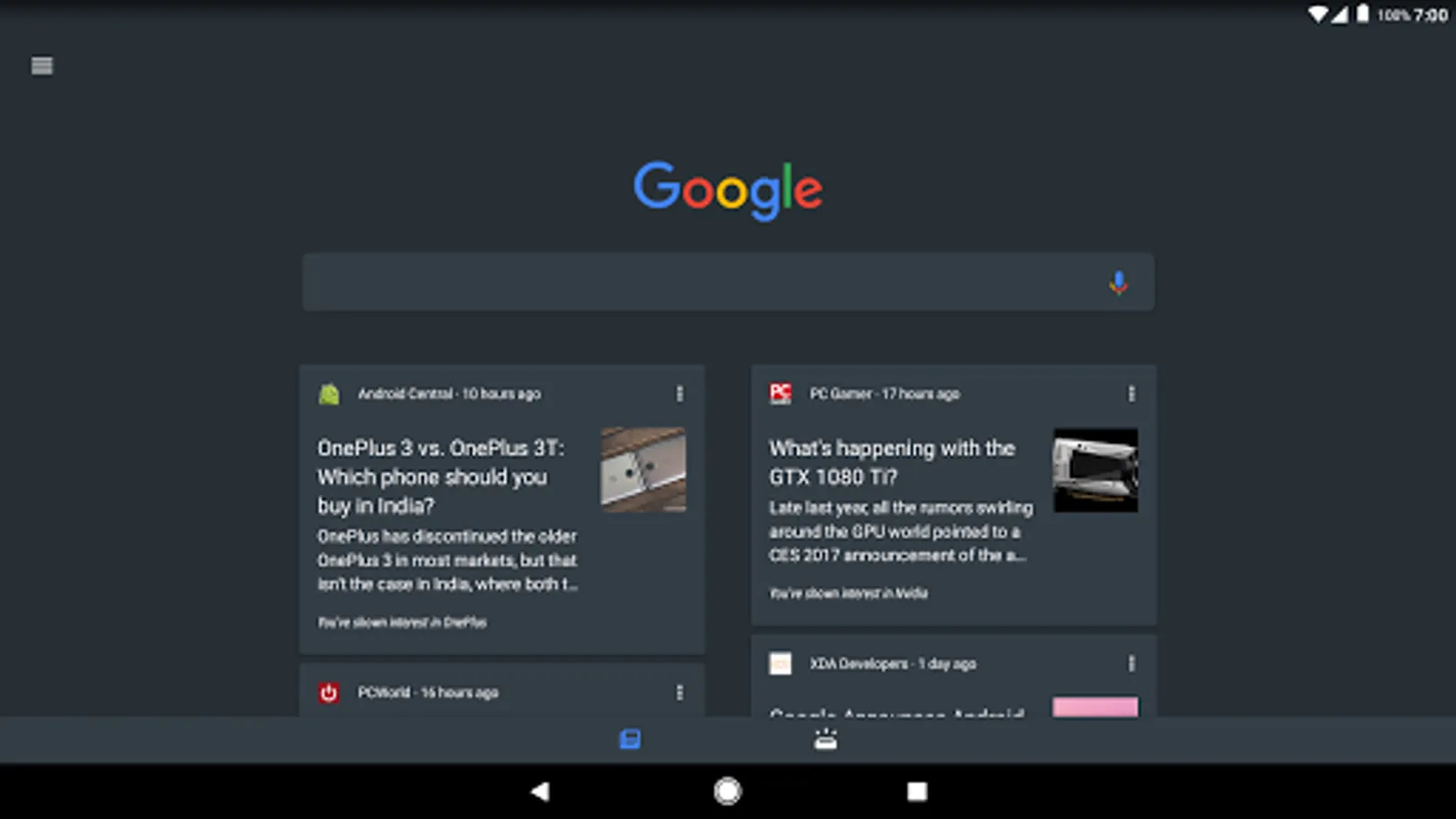Screen dimensions: 1456x819
Task: Open options for XDA Developers card
Action: (1131, 663)
